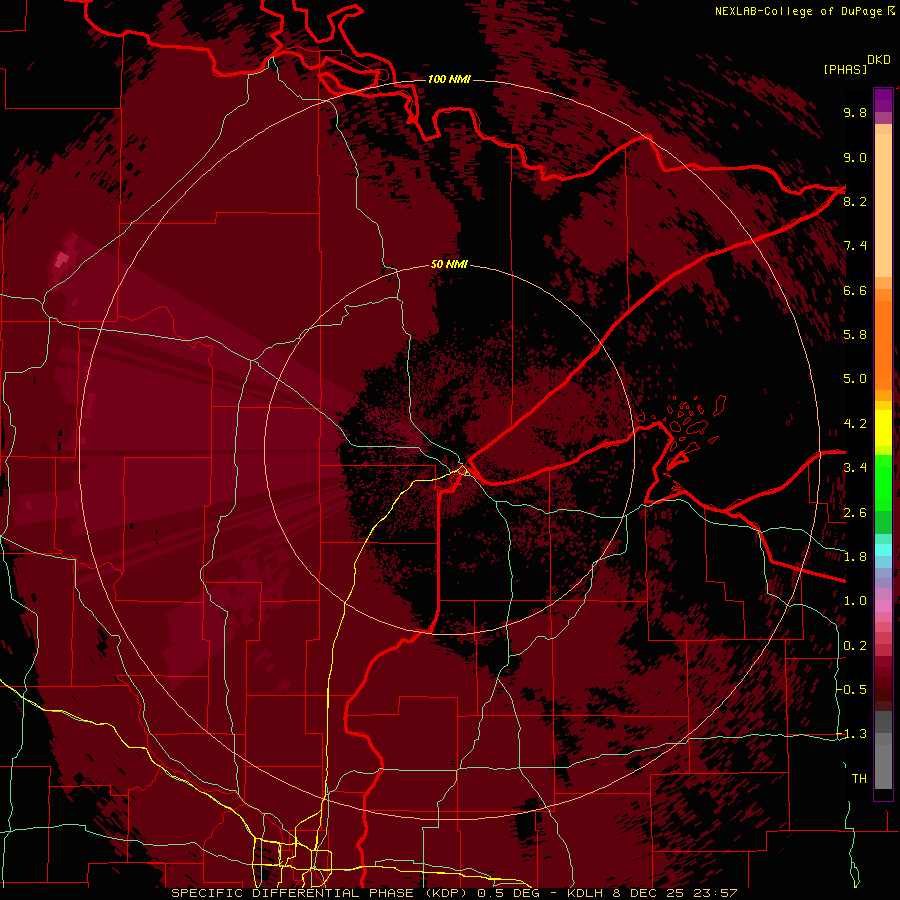Click the 5.0 scale value

tap(855, 379)
